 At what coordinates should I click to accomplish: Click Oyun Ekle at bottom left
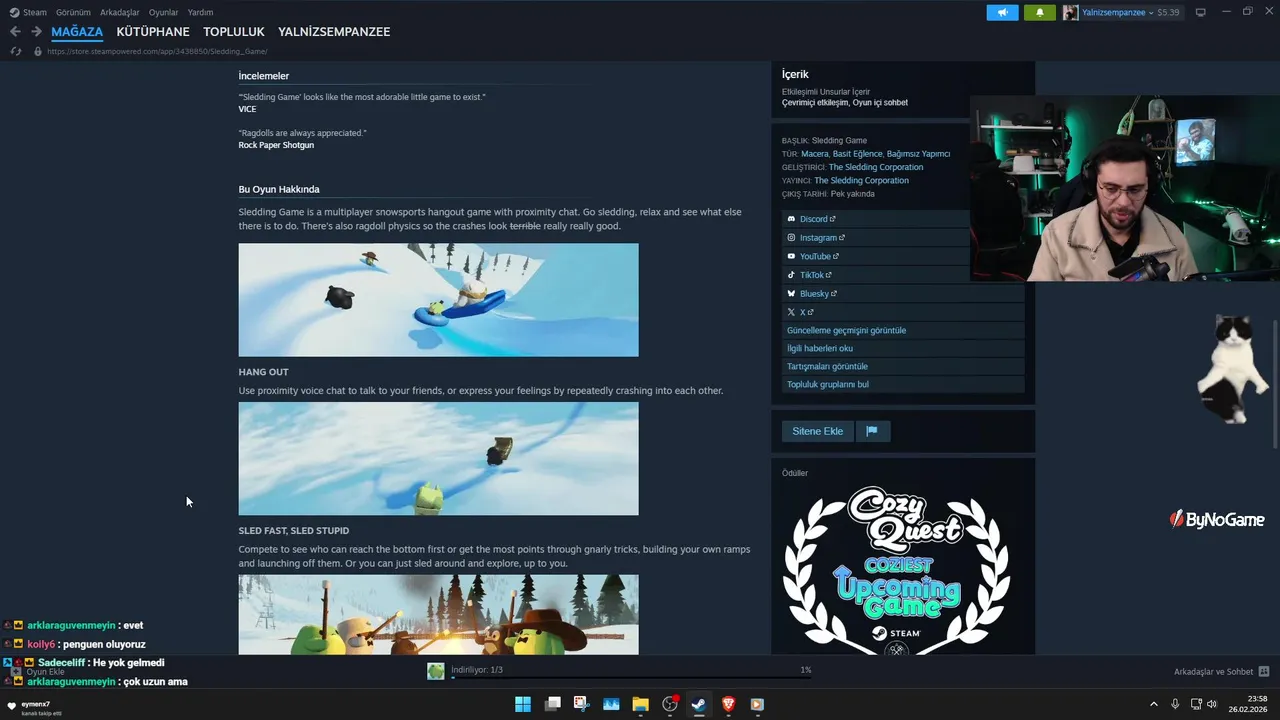pos(38,672)
